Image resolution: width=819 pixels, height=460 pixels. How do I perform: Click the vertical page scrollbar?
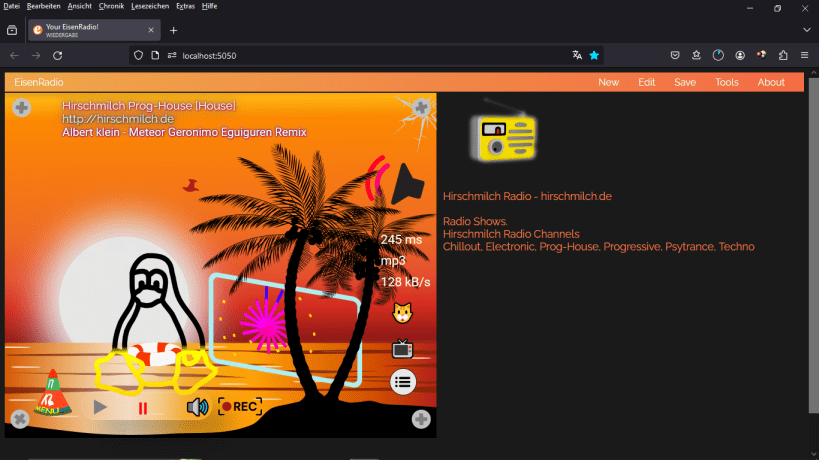(813, 245)
